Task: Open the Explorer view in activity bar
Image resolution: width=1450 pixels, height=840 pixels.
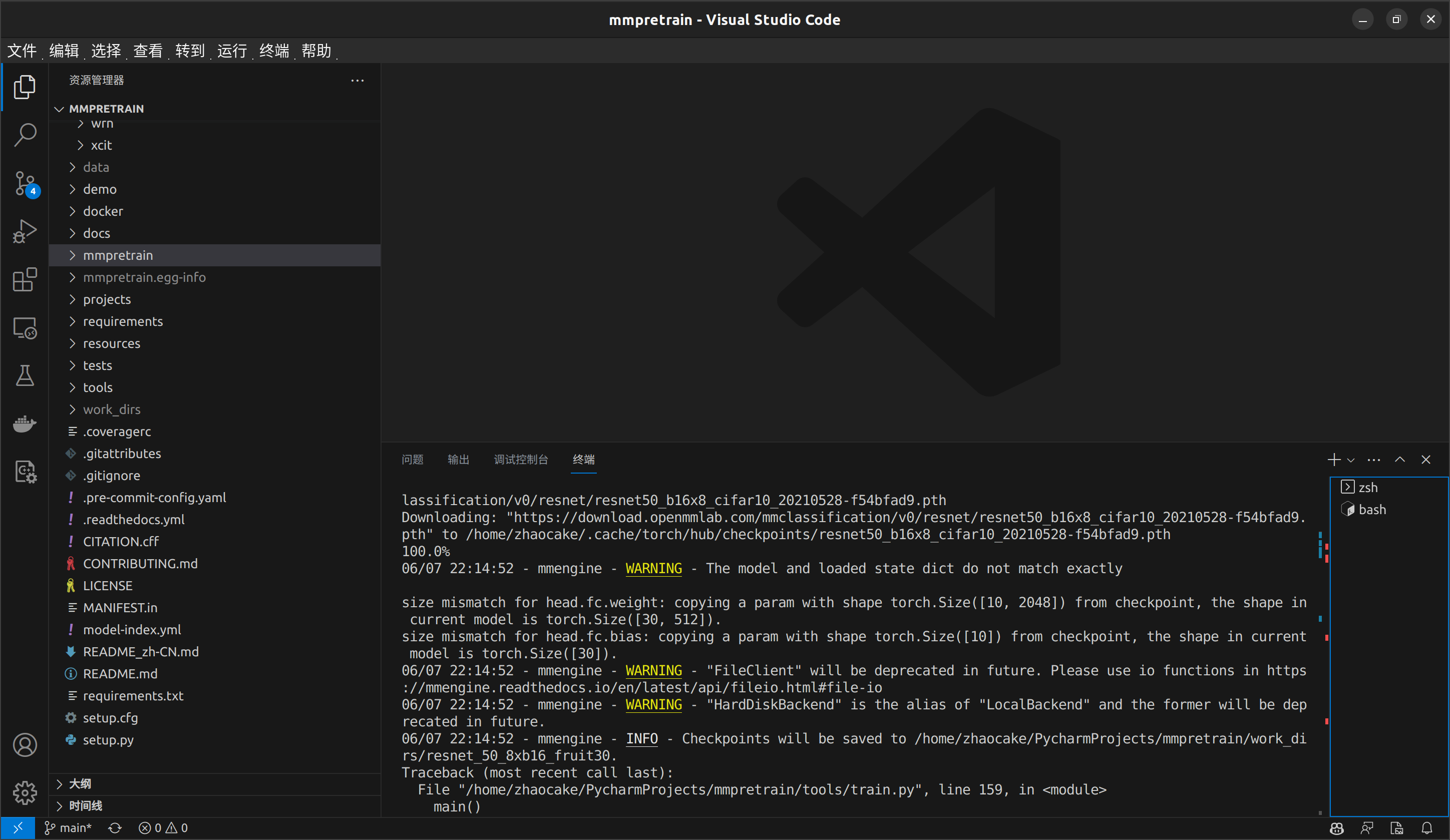Action: tap(25, 87)
